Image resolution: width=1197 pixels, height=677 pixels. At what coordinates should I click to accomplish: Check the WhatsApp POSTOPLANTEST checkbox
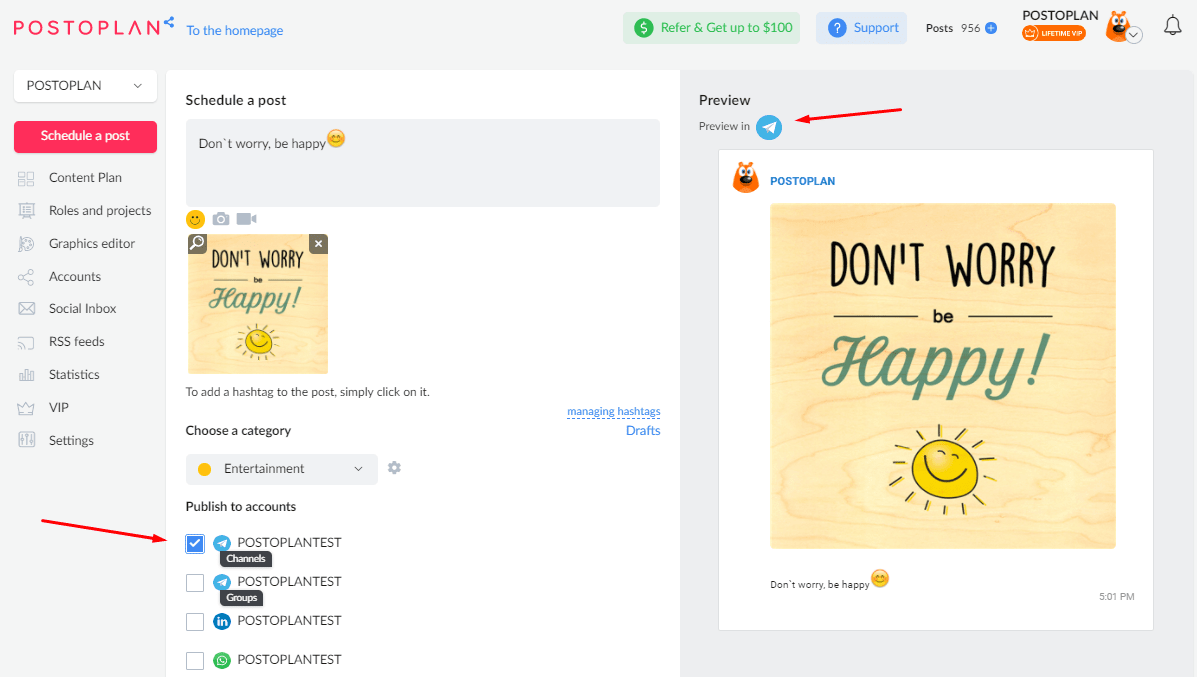[x=195, y=661]
